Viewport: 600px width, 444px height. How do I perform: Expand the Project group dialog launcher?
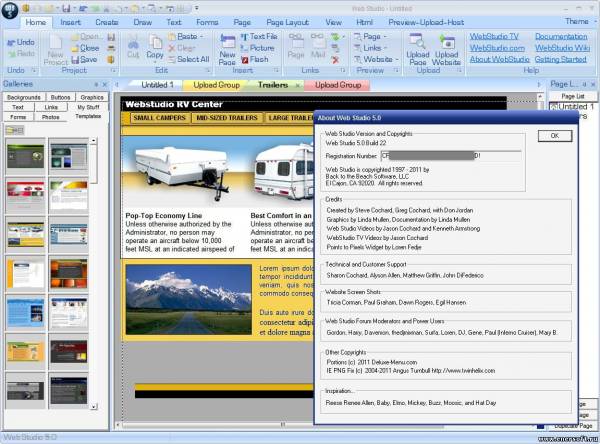click(114, 70)
